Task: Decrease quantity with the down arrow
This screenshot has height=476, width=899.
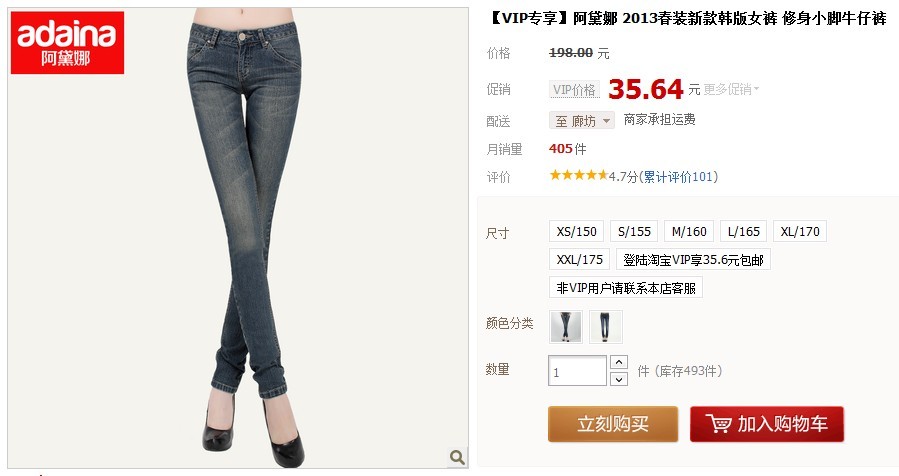Action: click(x=619, y=379)
